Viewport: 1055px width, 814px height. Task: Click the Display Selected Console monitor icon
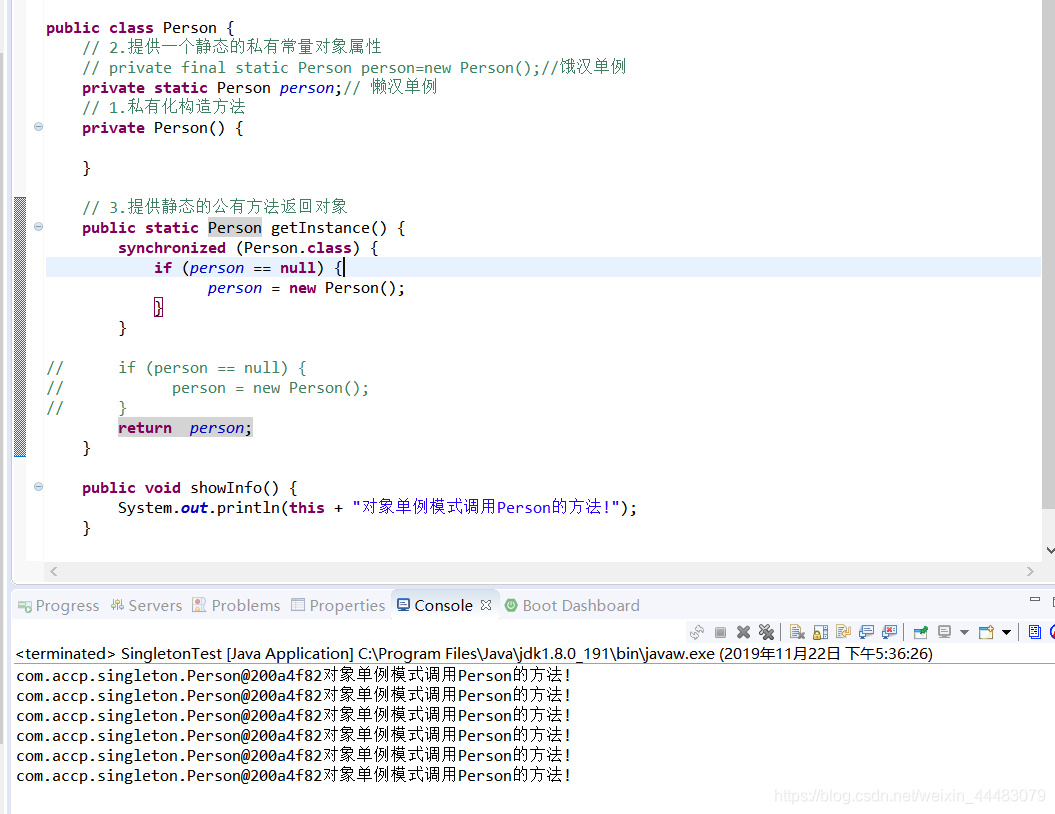944,632
